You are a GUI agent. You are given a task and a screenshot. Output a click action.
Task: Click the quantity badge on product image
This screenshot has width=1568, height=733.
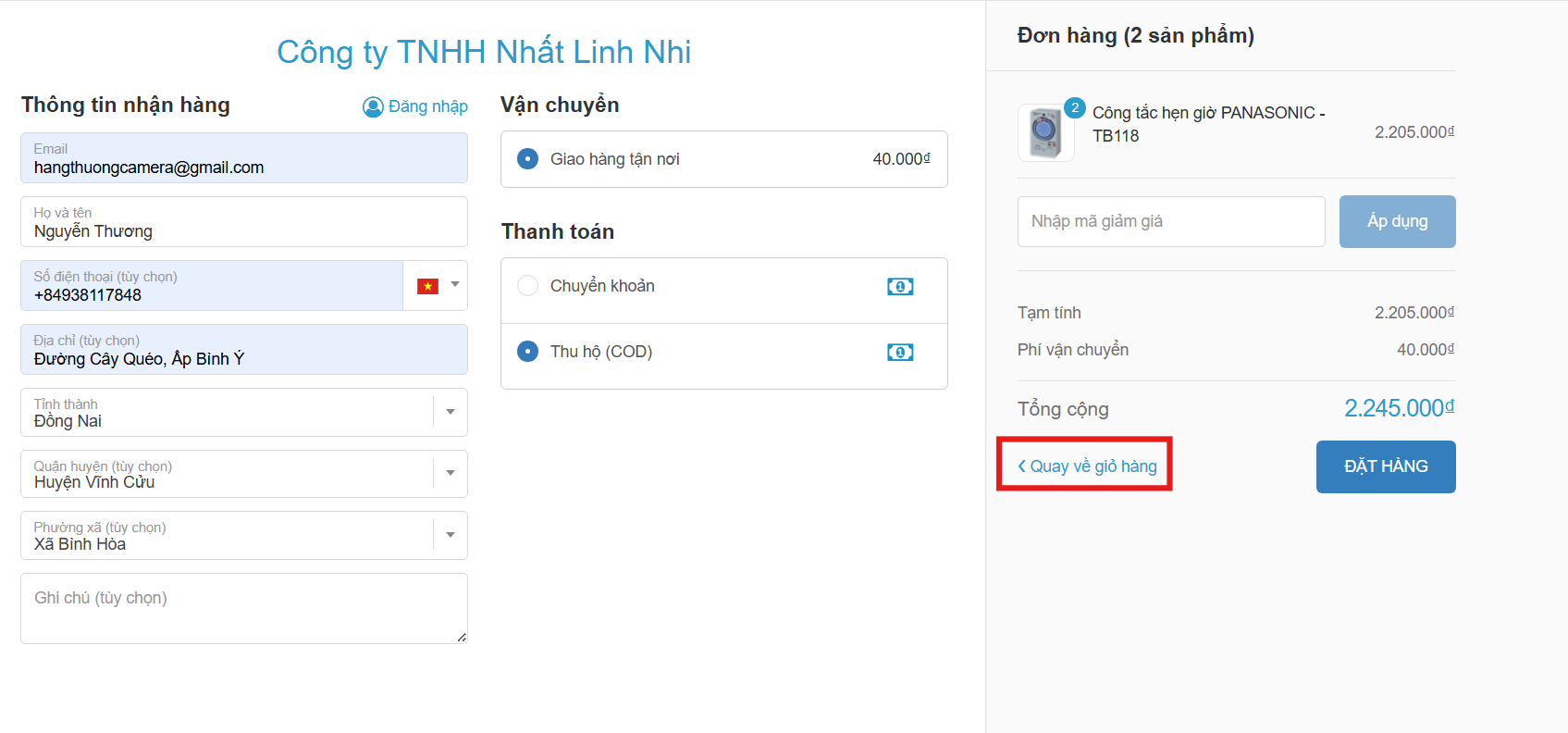click(1075, 107)
